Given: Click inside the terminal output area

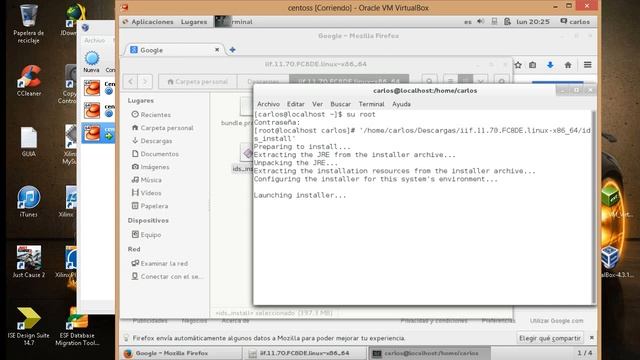Looking at the screenshot, I should pyautogui.click(x=423, y=207).
